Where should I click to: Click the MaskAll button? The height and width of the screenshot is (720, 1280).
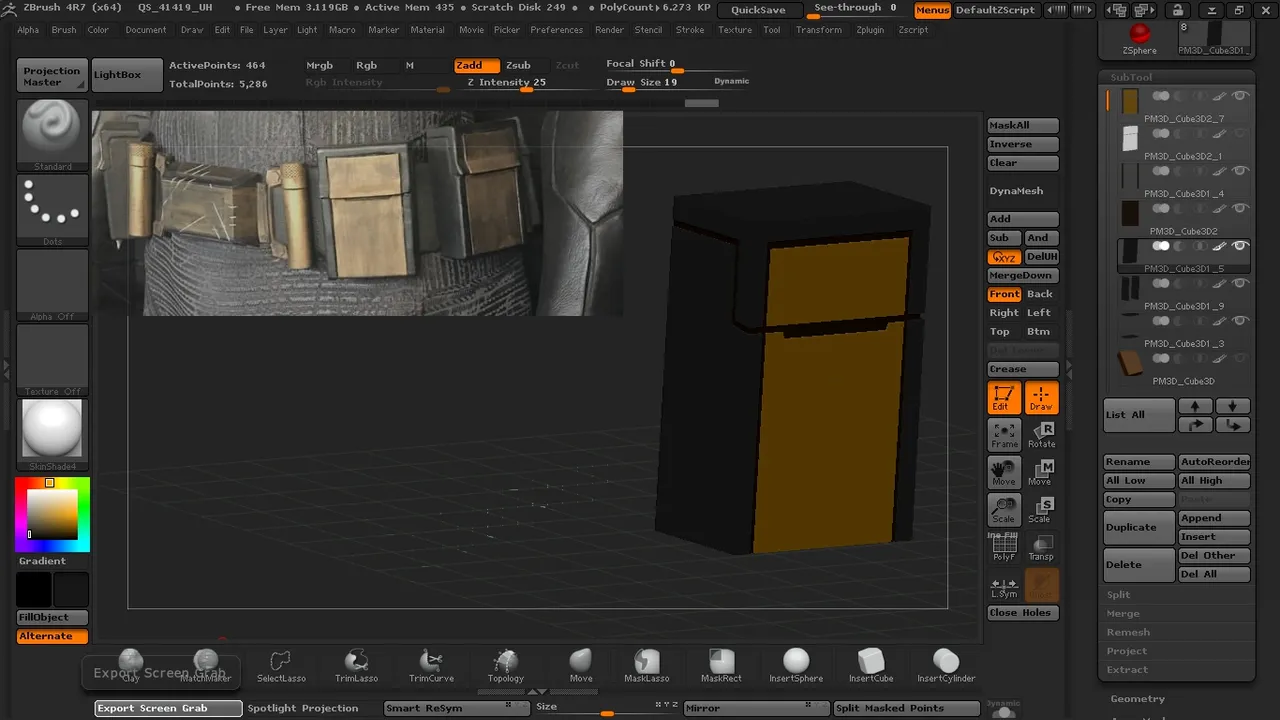tap(1023, 125)
